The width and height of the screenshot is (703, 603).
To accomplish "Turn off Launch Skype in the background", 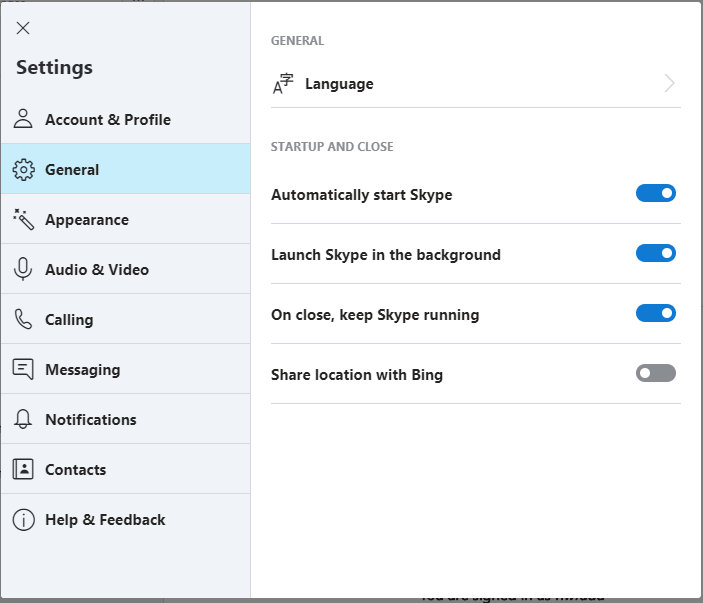I will click(655, 253).
